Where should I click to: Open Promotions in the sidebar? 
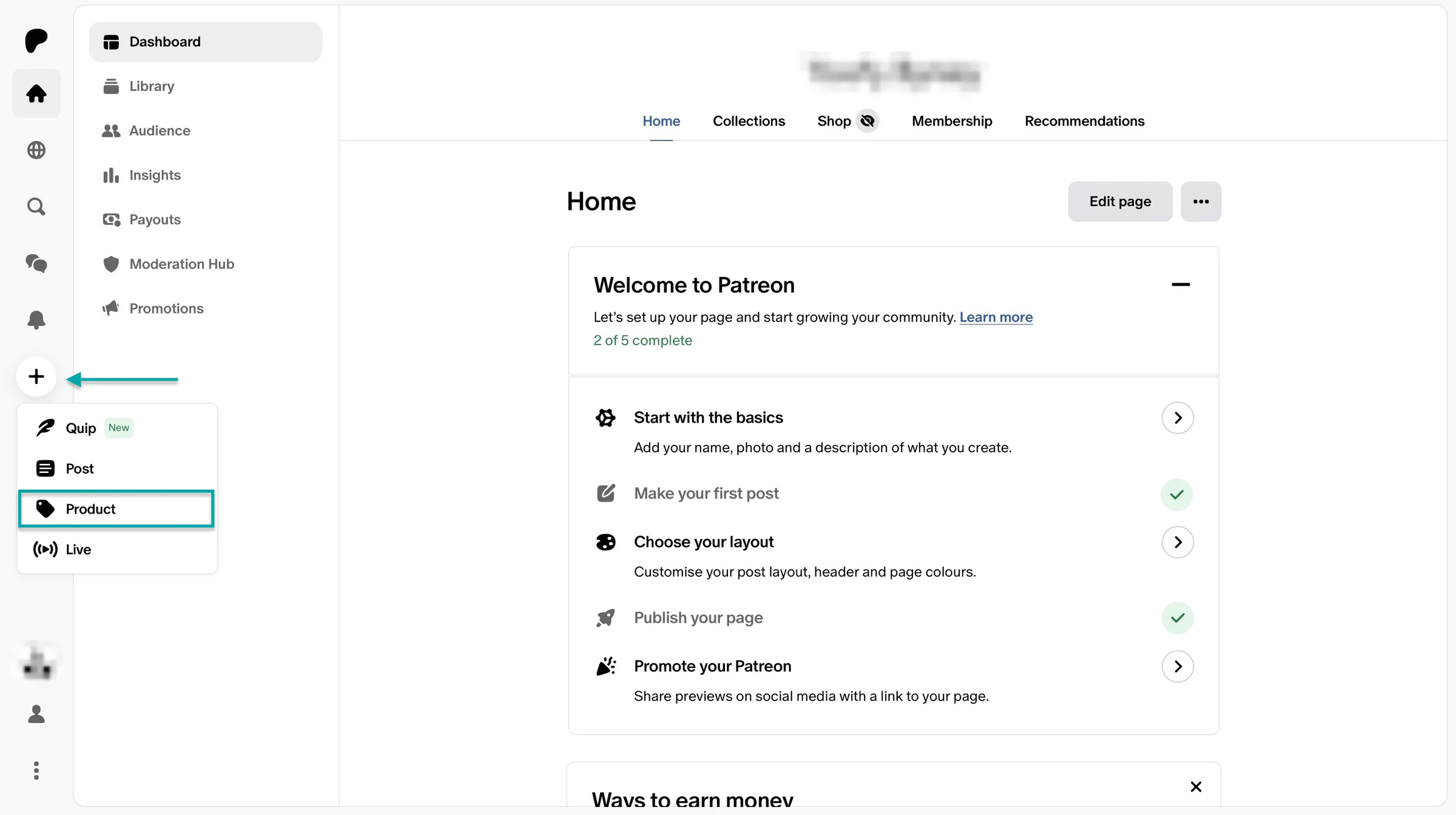(206, 309)
